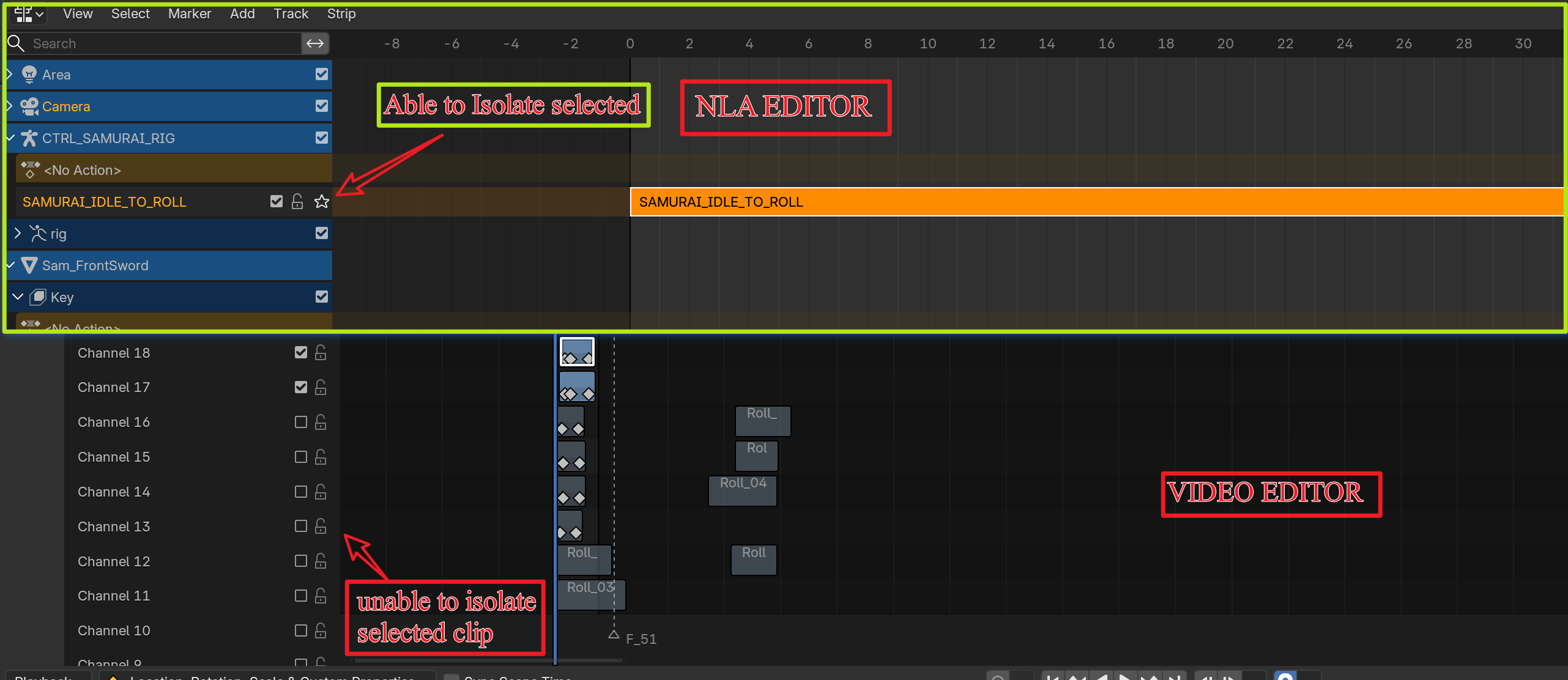
Task: Click the push-down icon beside No Action
Action: pos(30,170)
